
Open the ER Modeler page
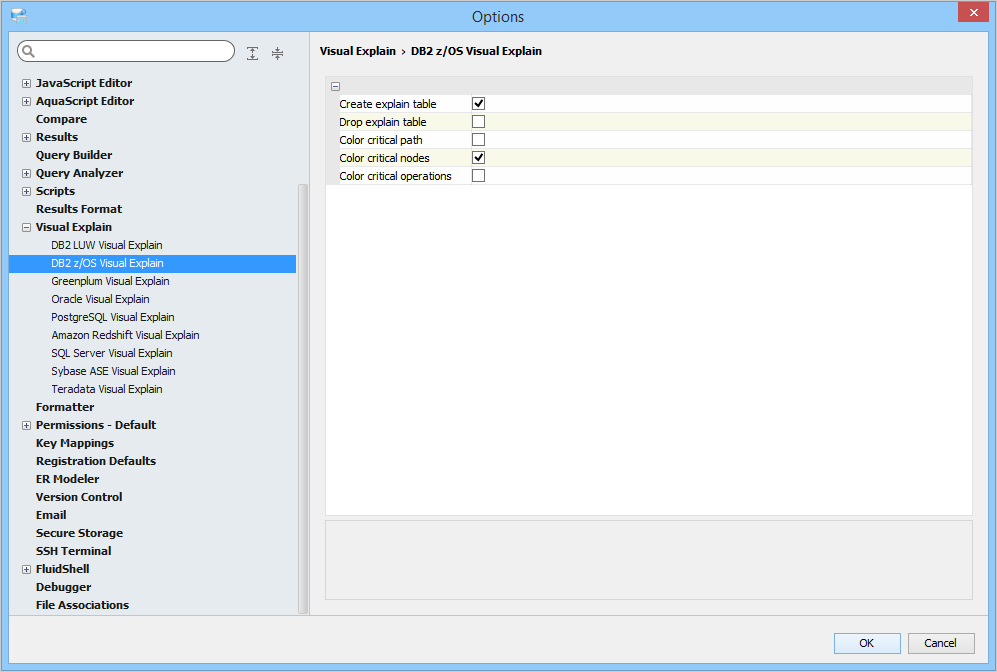tap(67, 479)
